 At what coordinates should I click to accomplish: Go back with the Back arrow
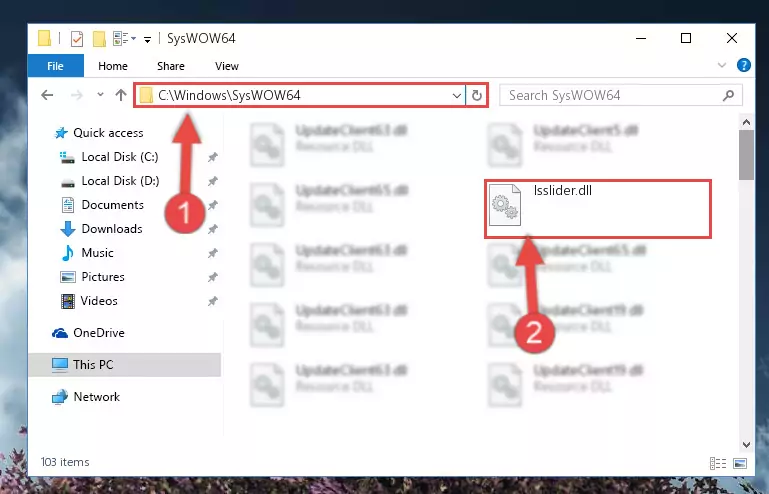coord(47,95)
